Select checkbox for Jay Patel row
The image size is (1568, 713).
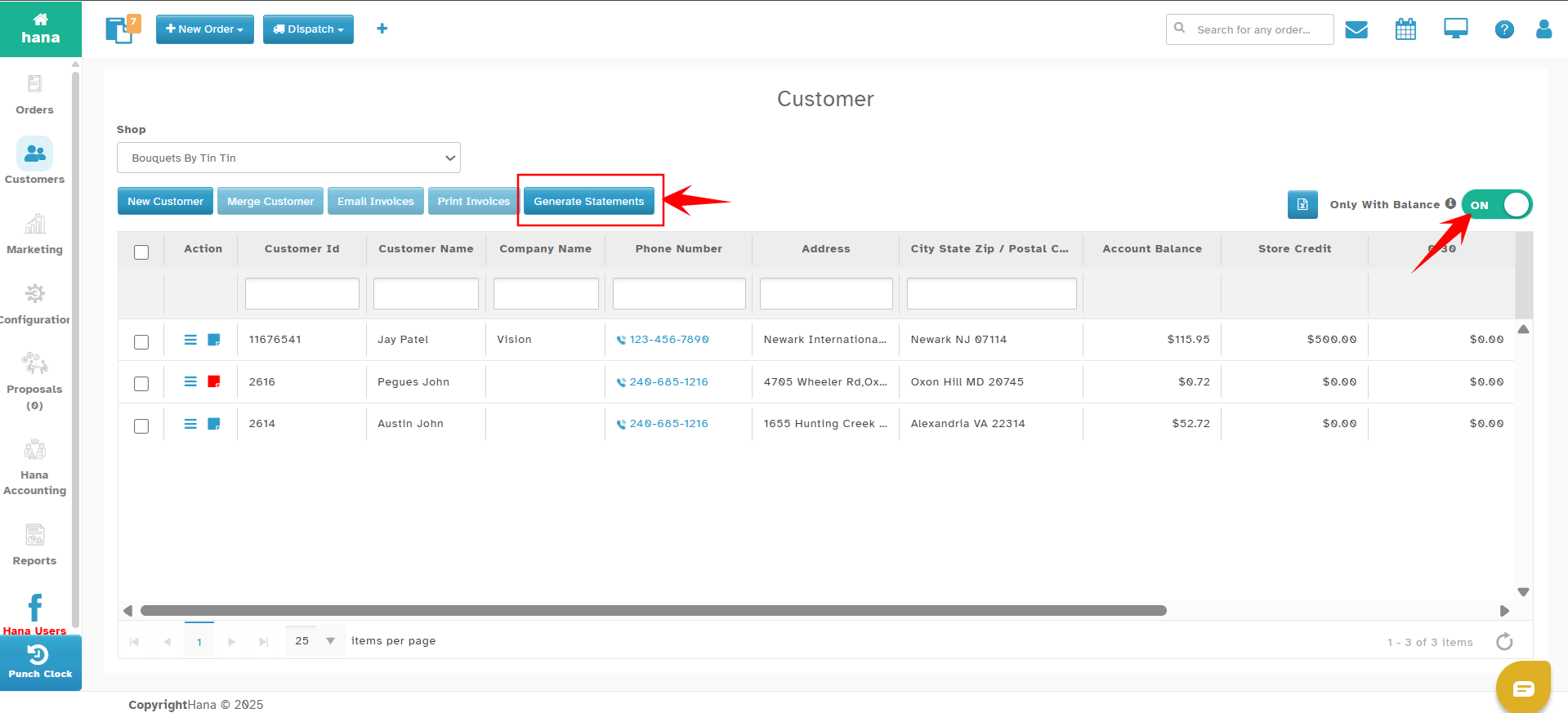[141, 341]
